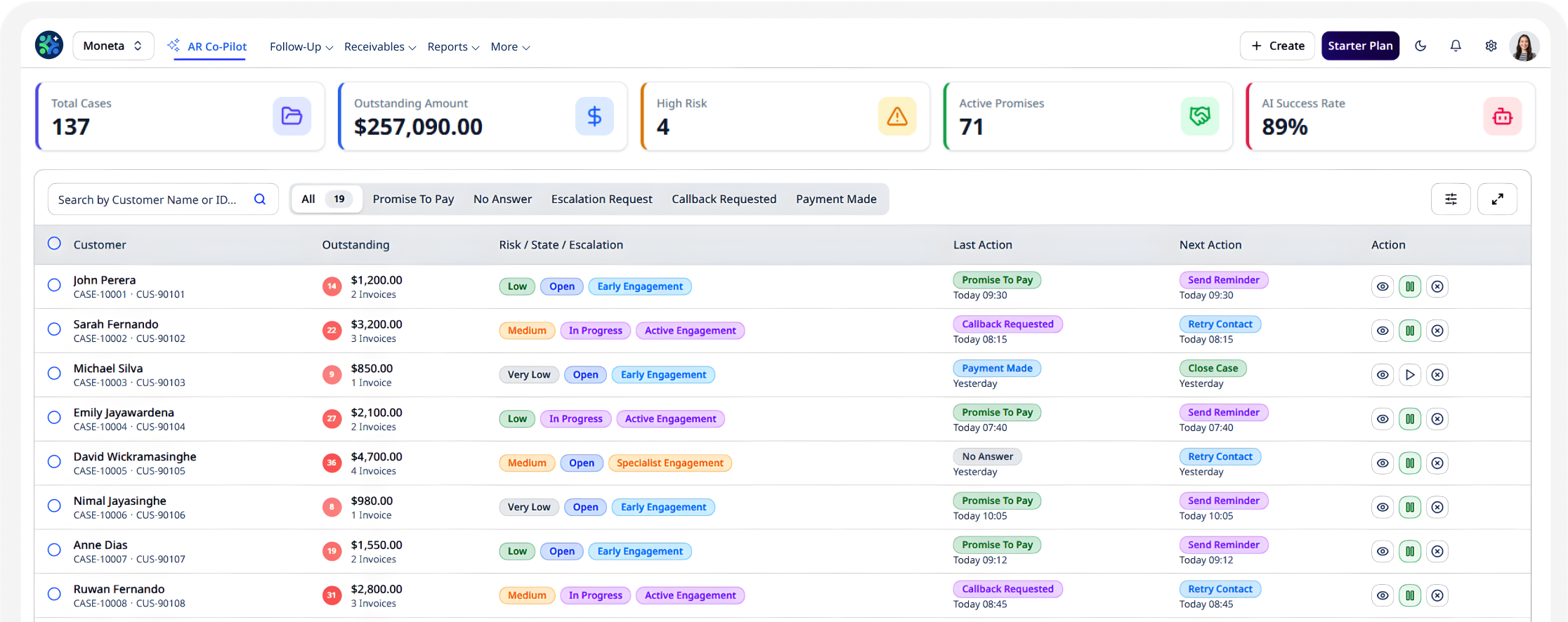Cancel Sarah Fernando's case
The height and width of the screenshot is (622, 1568).
click(1437, 331)
